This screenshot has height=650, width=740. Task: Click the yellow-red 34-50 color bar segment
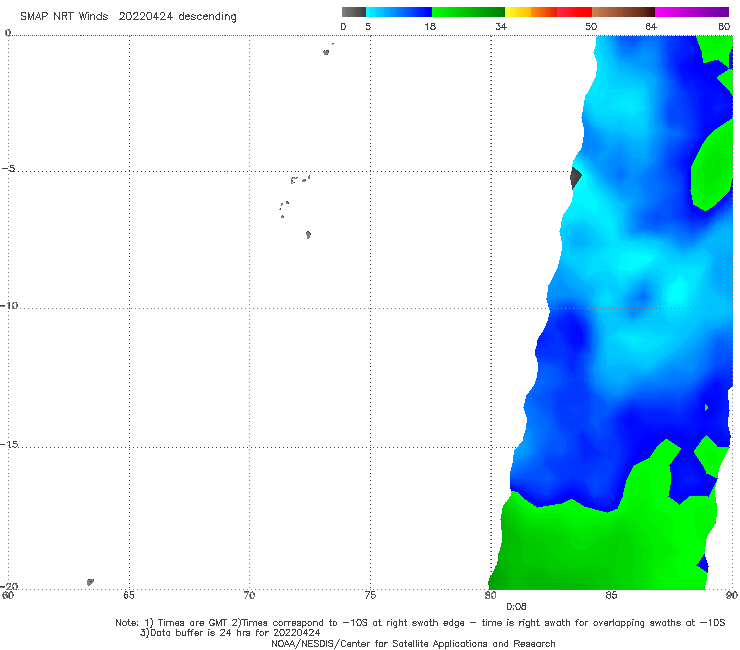point(548,12)
